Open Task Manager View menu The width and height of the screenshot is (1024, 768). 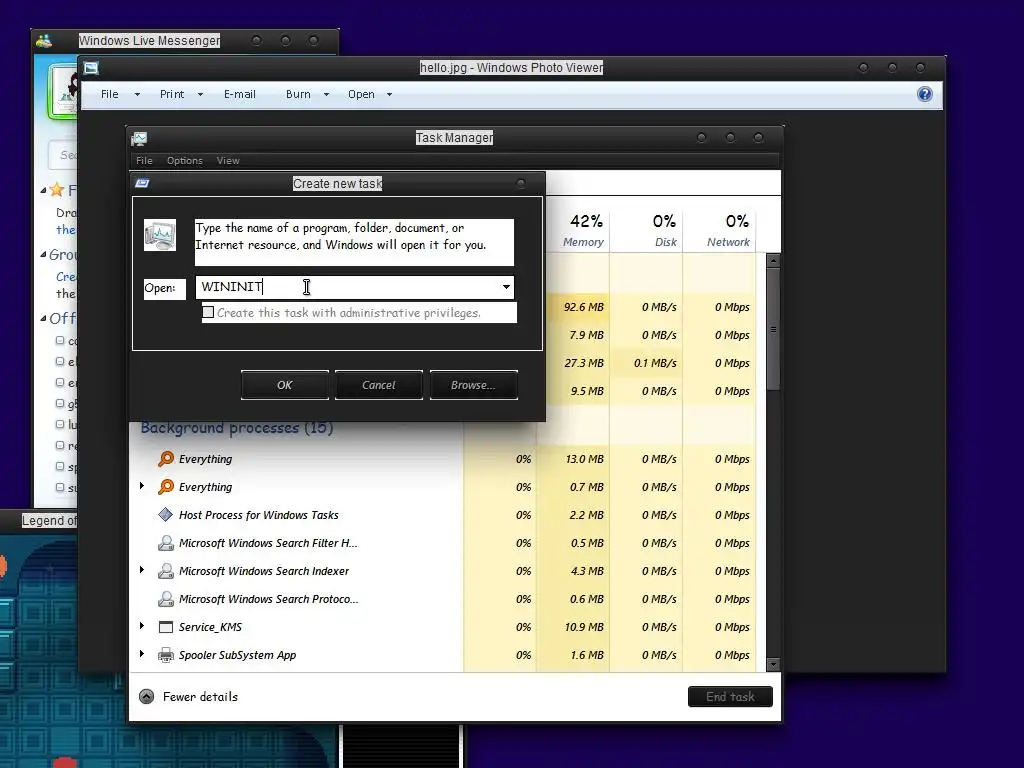pyautogui.click(x=228, y=161)
